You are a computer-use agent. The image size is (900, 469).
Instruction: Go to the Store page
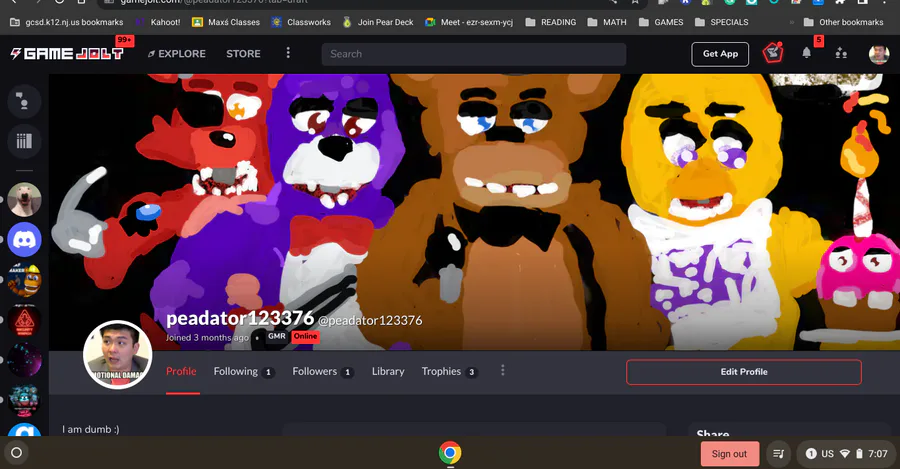[x=243, y=53]
